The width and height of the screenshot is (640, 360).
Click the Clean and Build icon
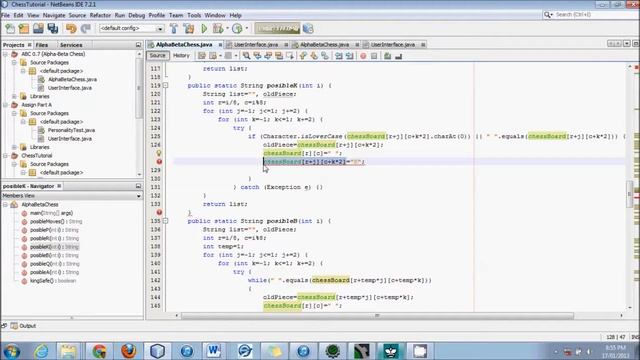point(189,29)
